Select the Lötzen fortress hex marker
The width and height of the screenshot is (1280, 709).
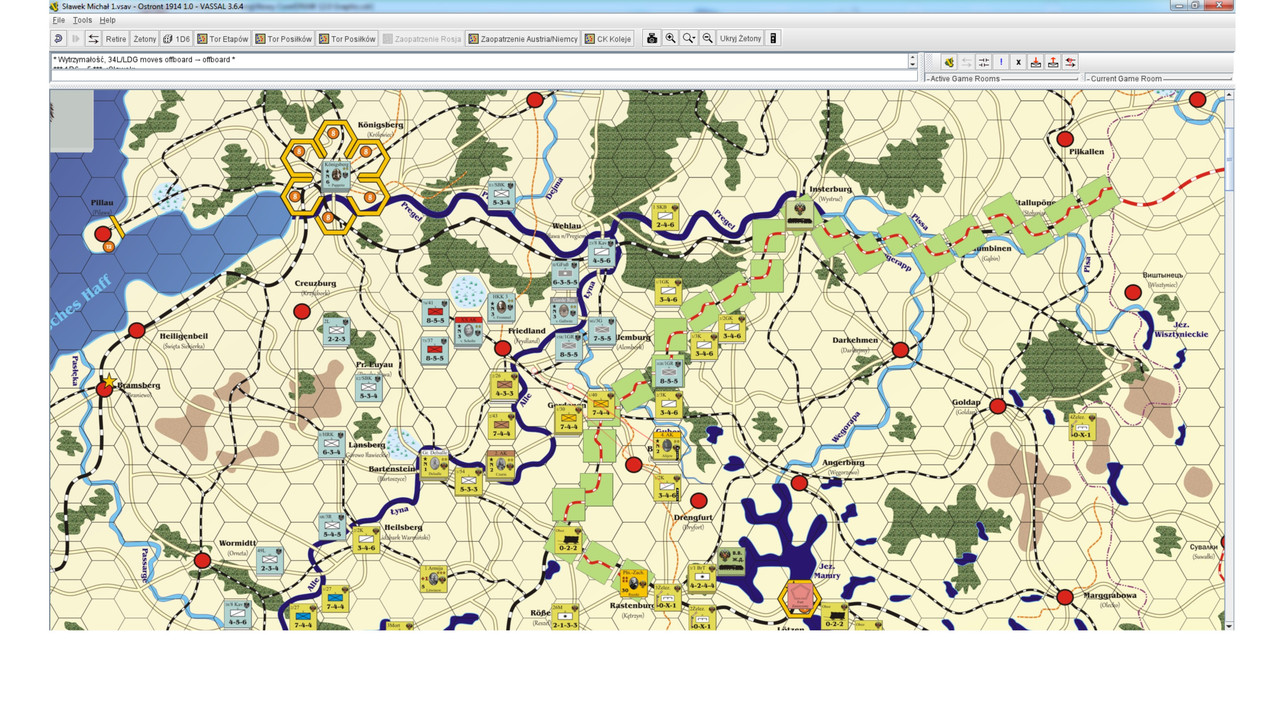coord(799,598)
